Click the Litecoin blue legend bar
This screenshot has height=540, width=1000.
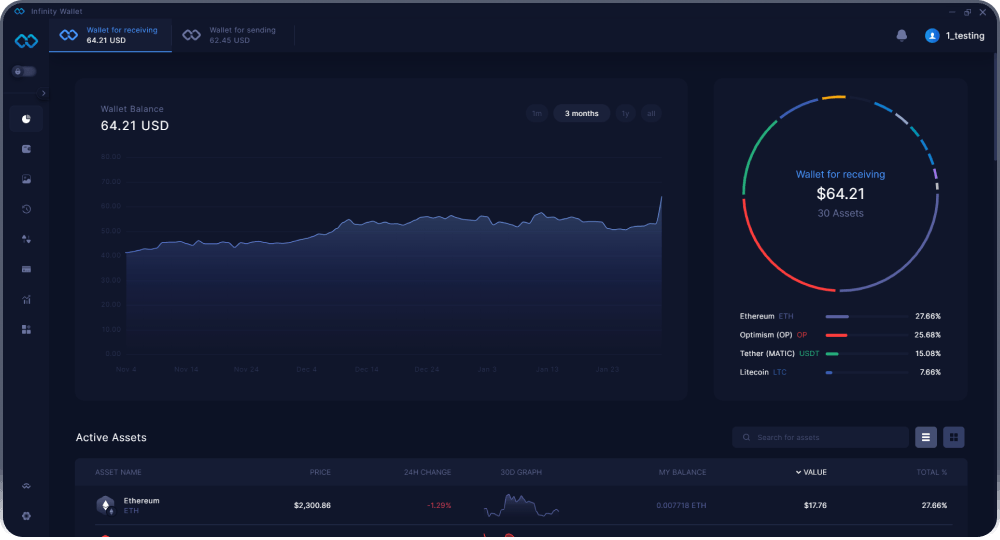click(866, 372)
